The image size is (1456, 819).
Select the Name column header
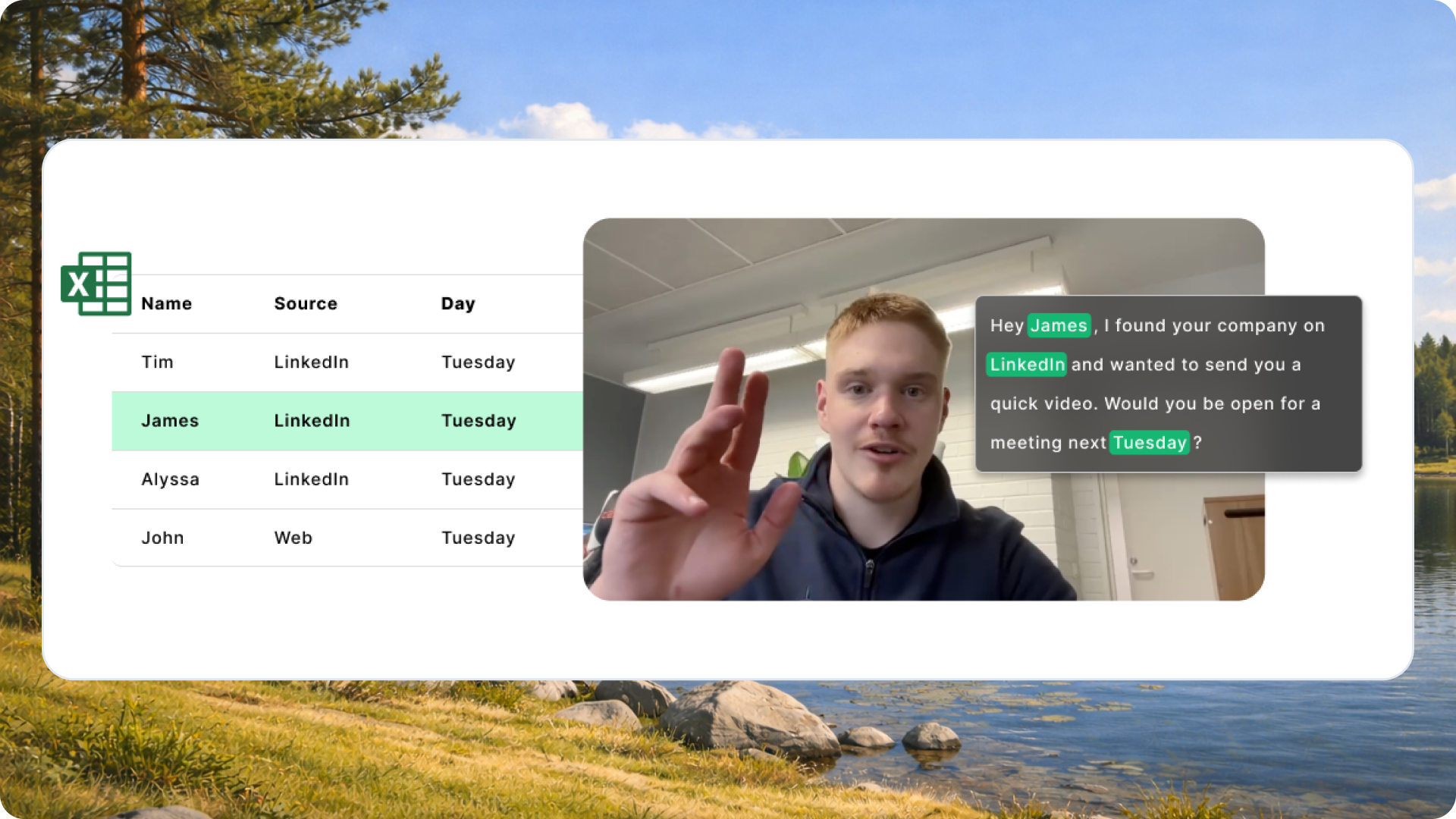tap(166, 303)
